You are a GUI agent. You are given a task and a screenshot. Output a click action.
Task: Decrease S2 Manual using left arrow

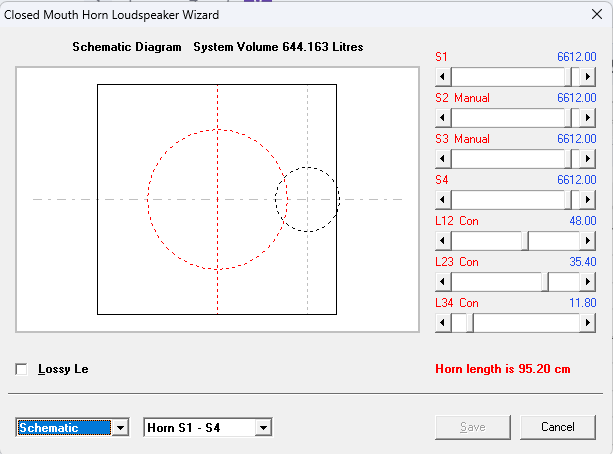443,118
